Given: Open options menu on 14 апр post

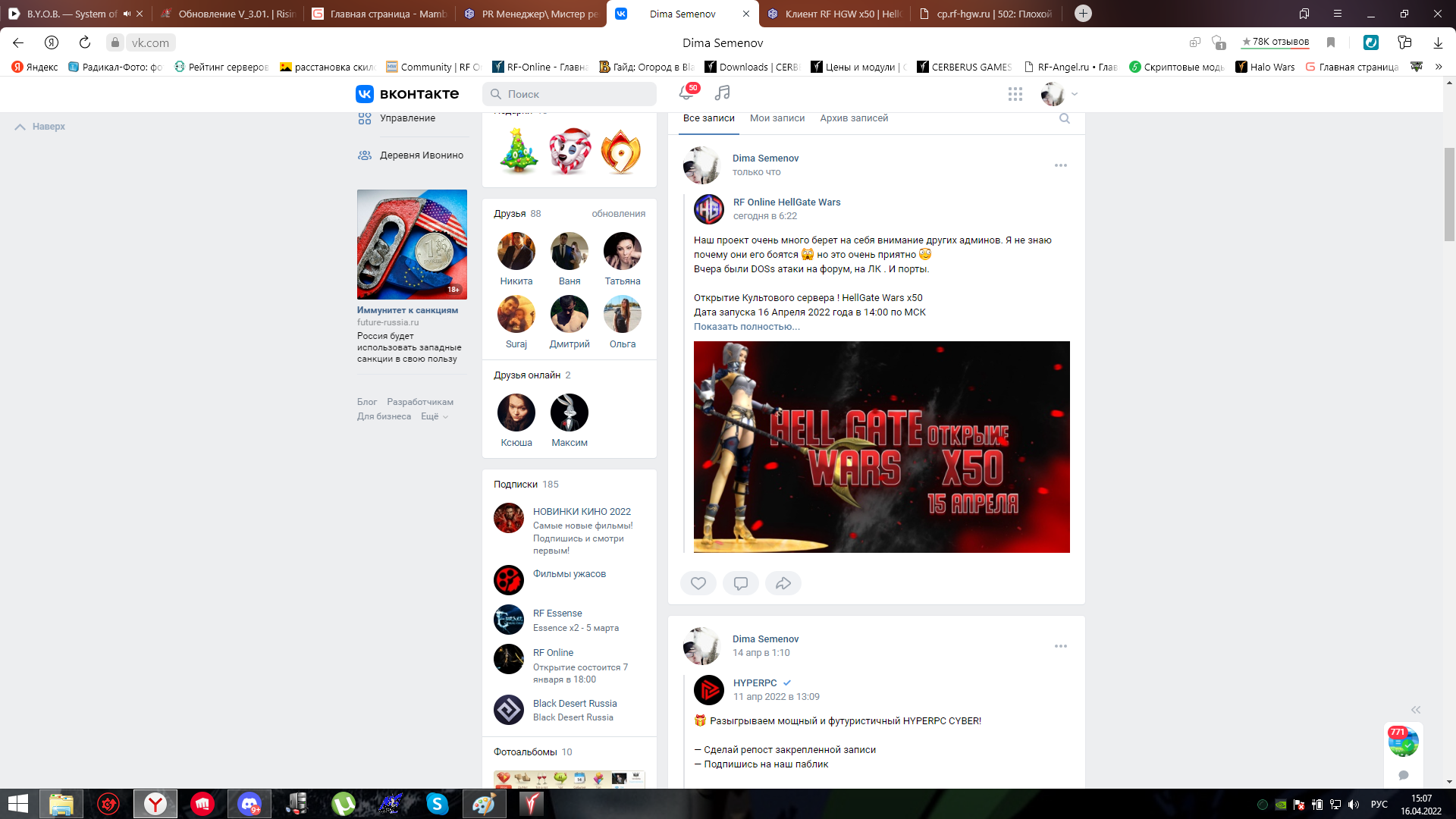Looking at the screenshot, I should coord(1061,646).
